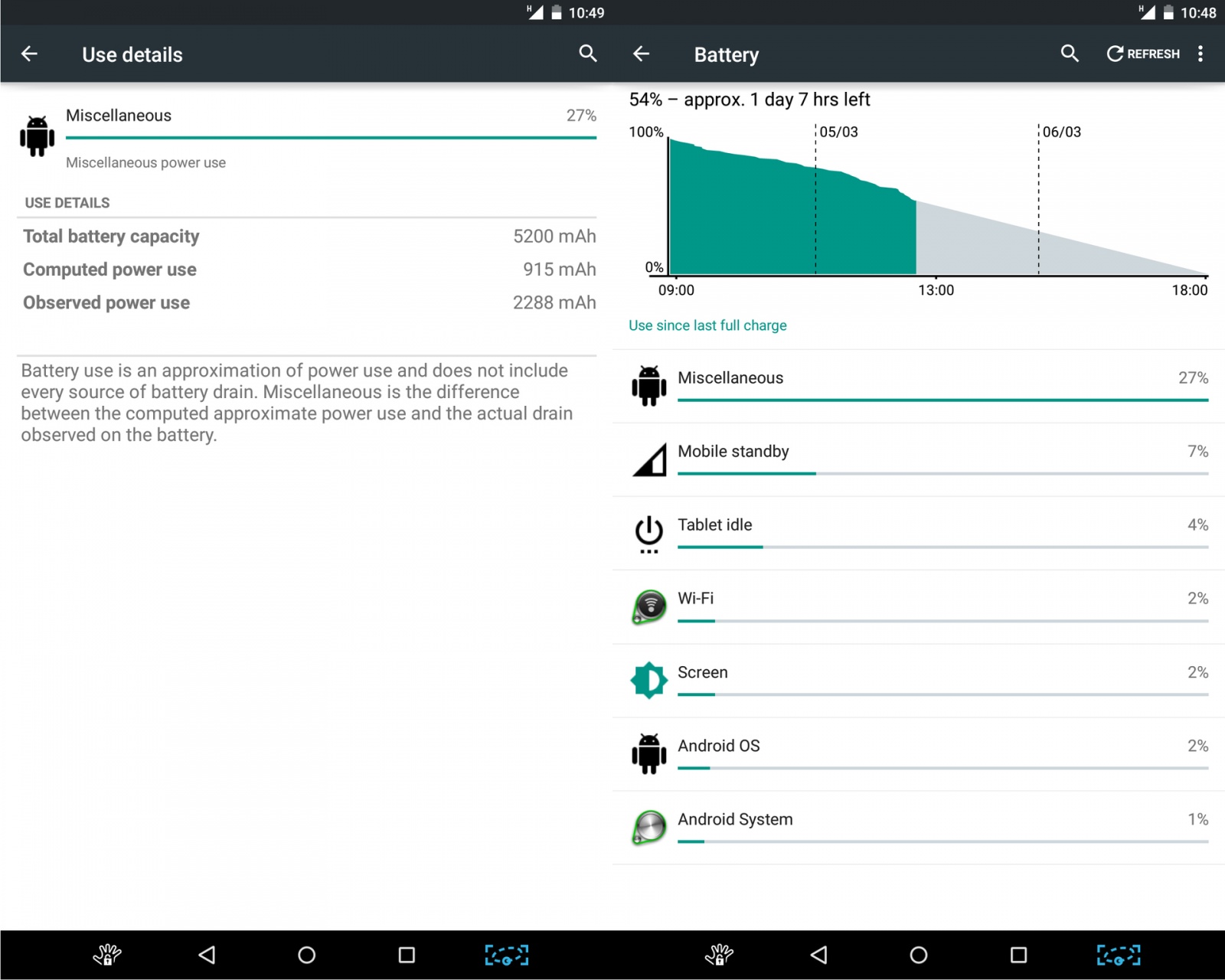Viewport: 1225px width, 980px height.
Task: Tap the Miscellaneous robot icon in Battery list
Action: 649,385
